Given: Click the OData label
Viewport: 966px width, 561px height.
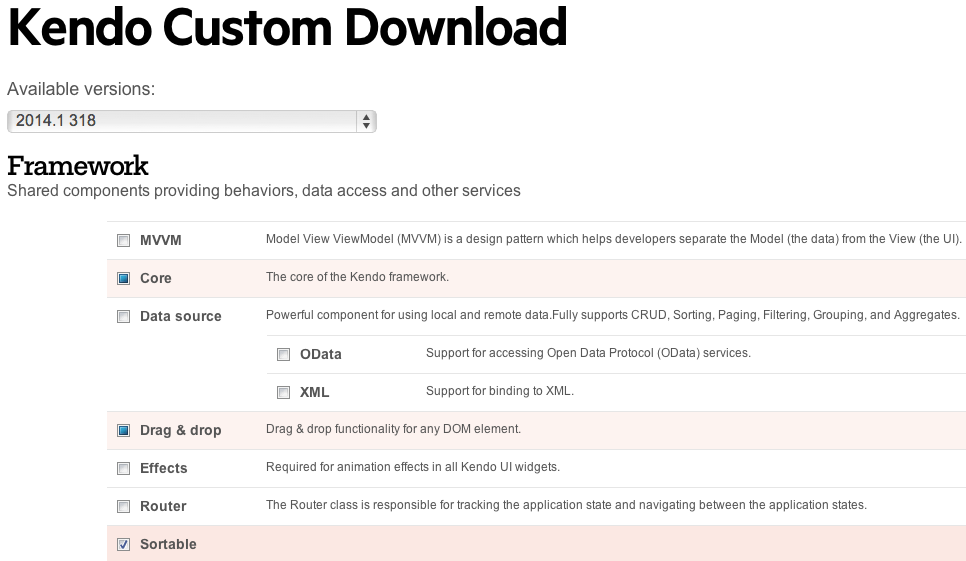Looking at the screenshot, I should tap(320, 354).
